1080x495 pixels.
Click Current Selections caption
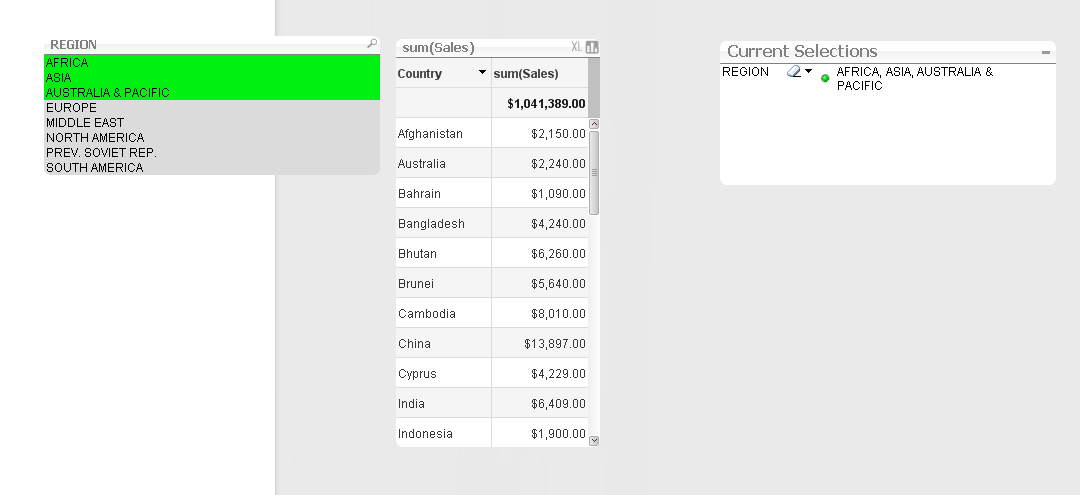point(802,51)
